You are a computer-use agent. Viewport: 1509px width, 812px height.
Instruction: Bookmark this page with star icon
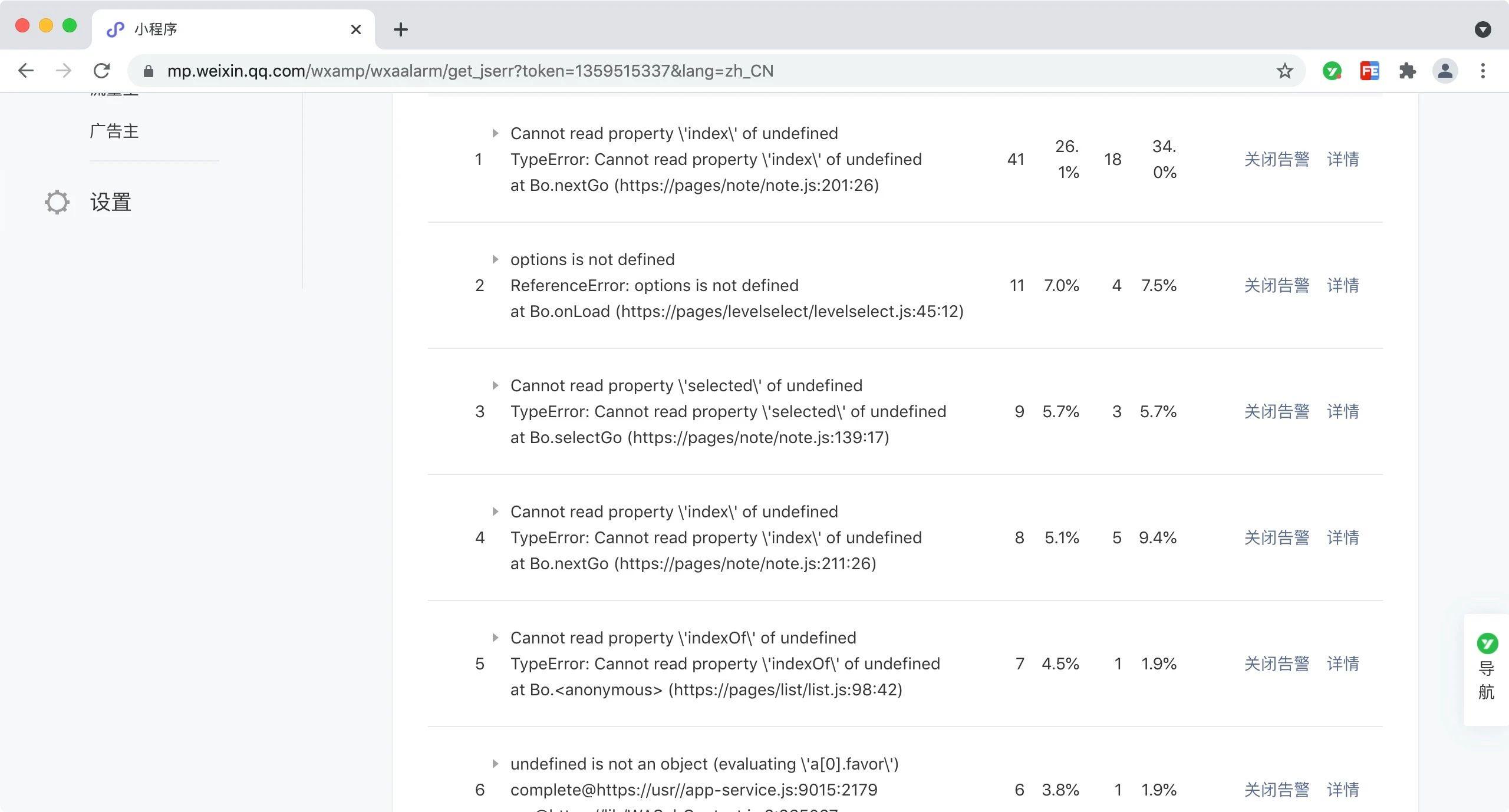[1284, 71]
